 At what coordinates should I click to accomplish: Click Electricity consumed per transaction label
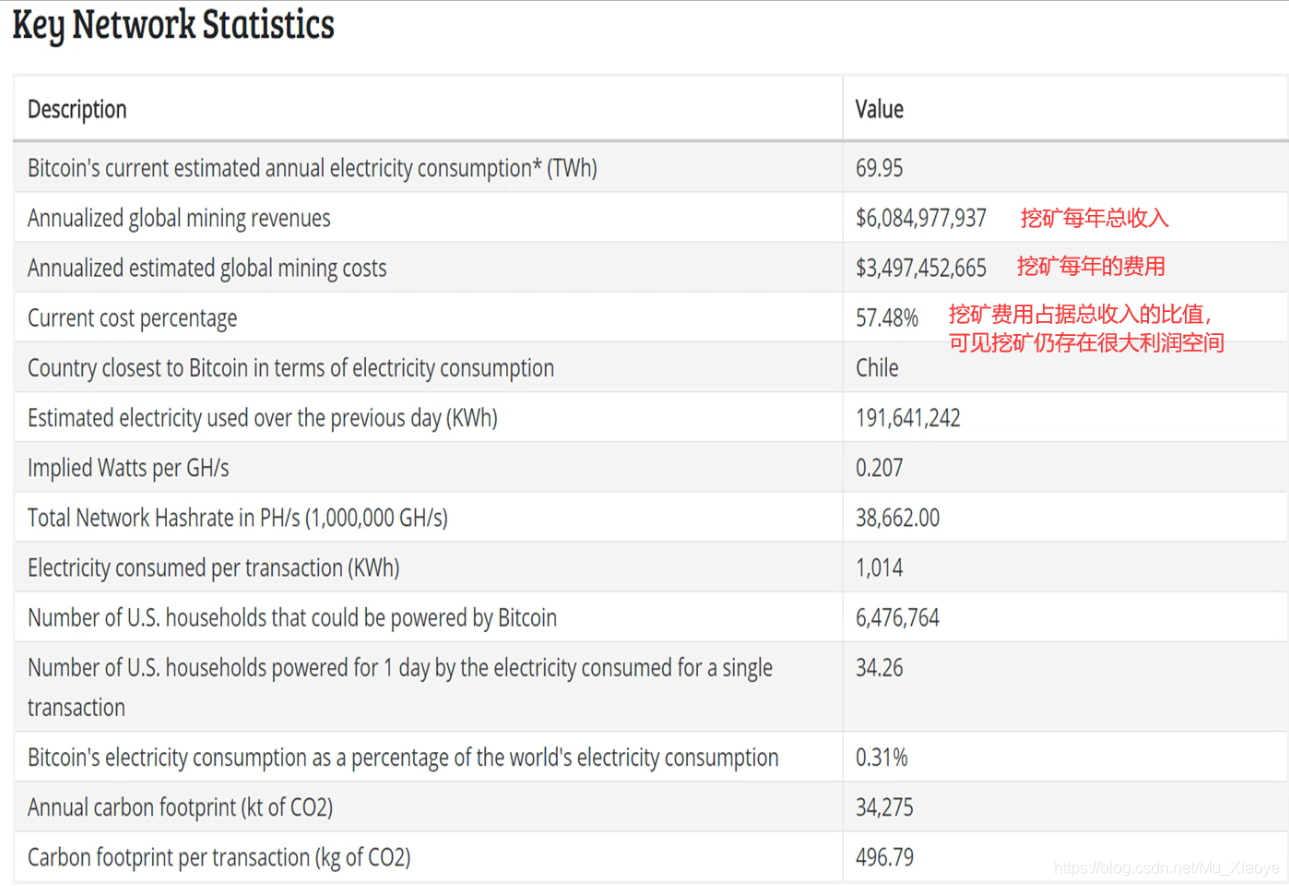(x=213, y=568)
